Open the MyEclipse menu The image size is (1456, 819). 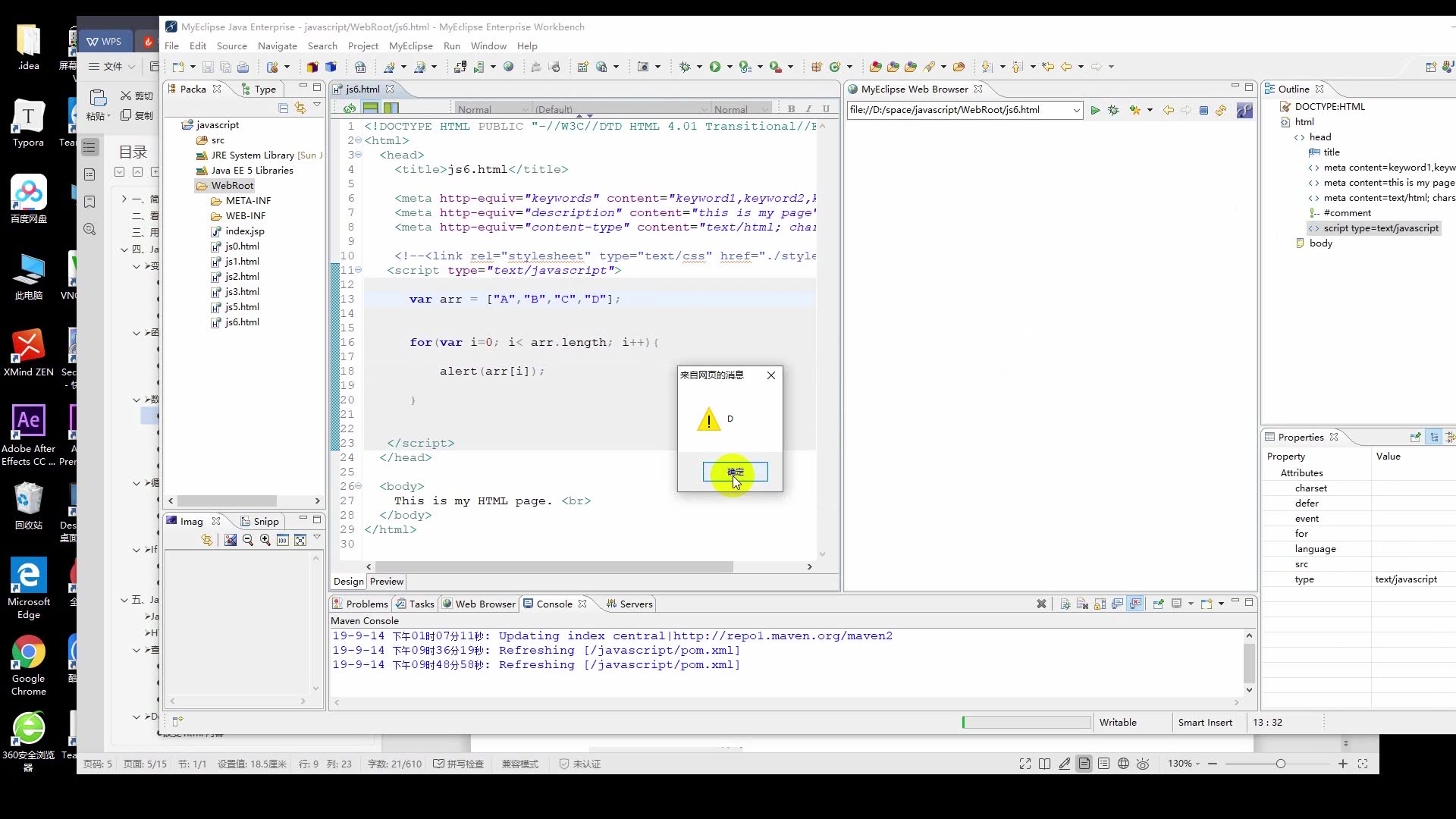(x=410, y=46)
